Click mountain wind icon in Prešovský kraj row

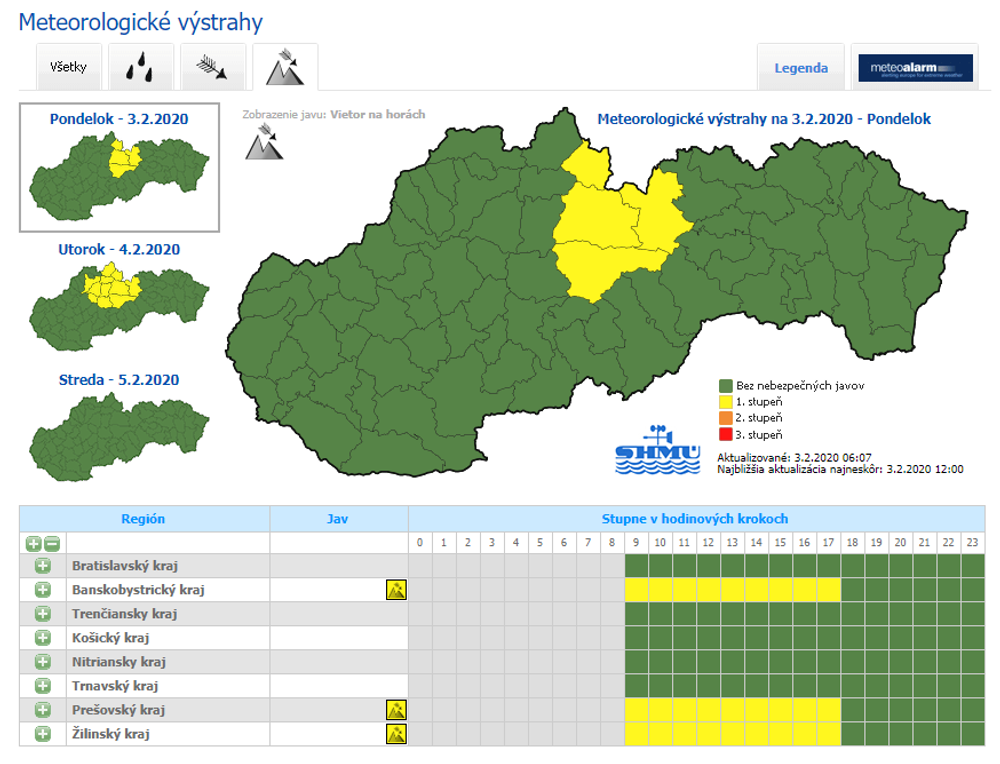pos(396,710)
